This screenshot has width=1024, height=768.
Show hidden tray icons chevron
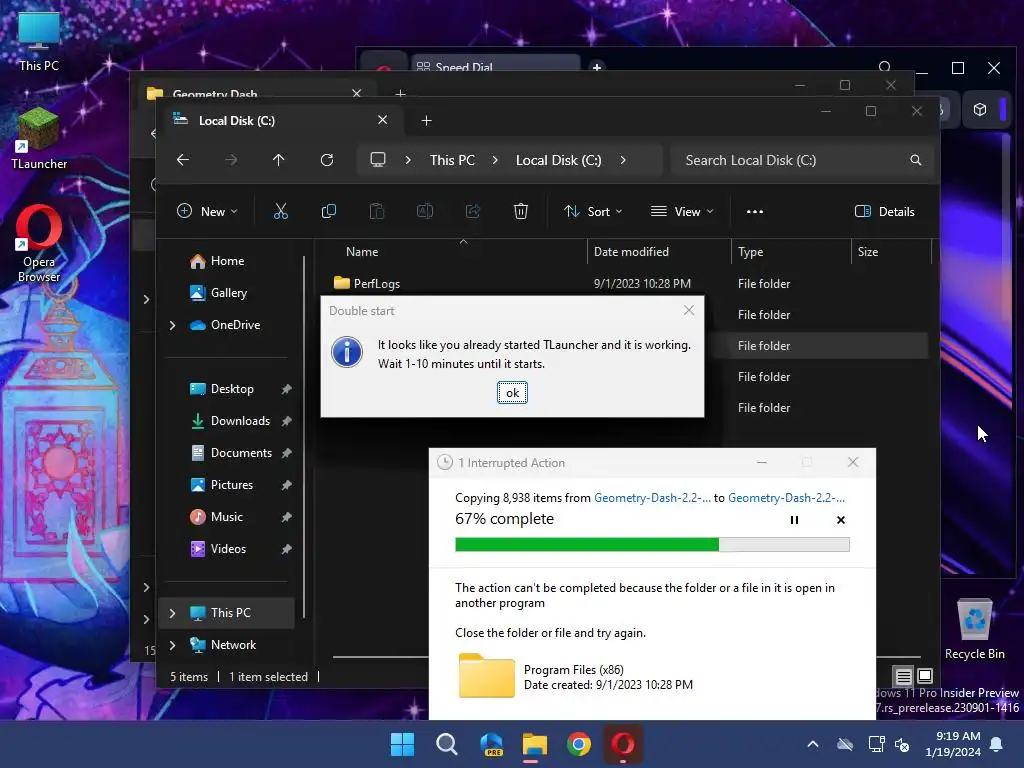813,744
